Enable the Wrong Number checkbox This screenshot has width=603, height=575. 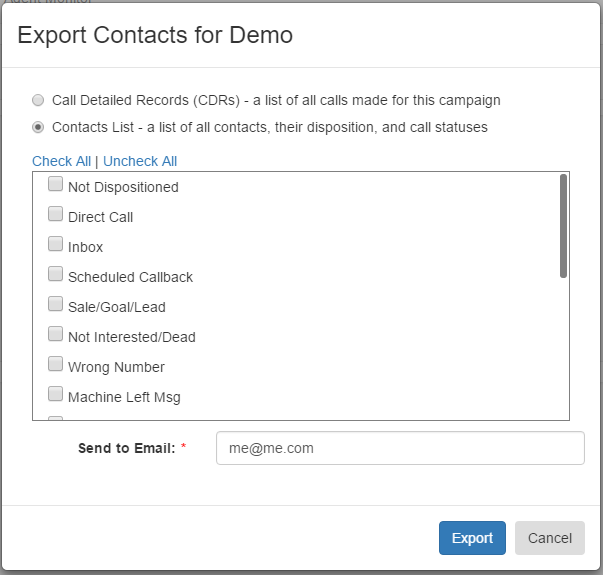(x=55, y=363)
